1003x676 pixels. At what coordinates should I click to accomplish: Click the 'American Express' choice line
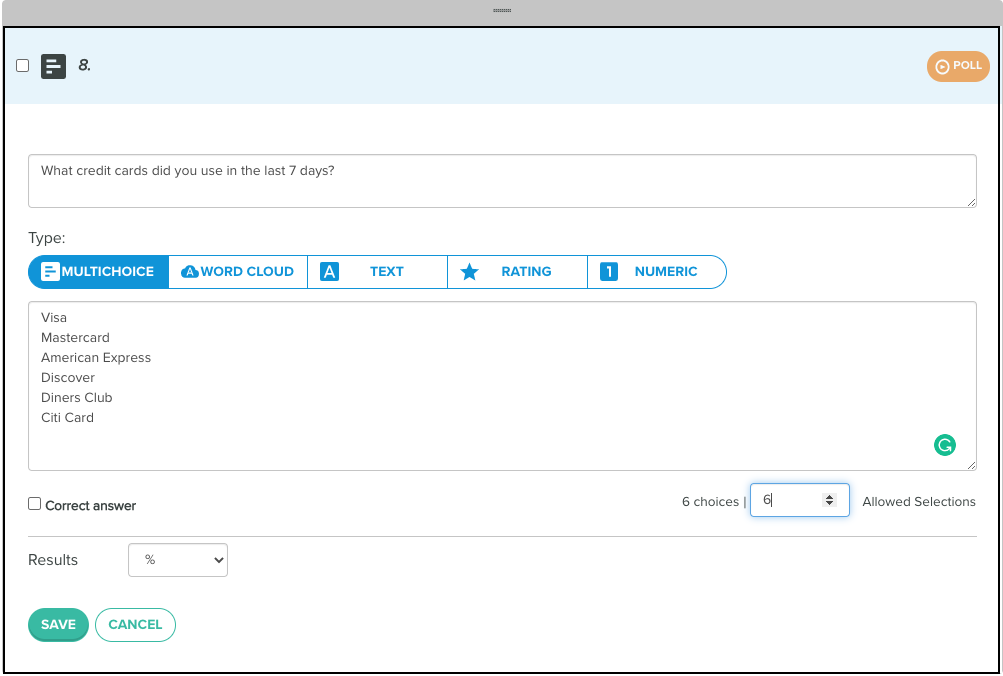[96, 358]
